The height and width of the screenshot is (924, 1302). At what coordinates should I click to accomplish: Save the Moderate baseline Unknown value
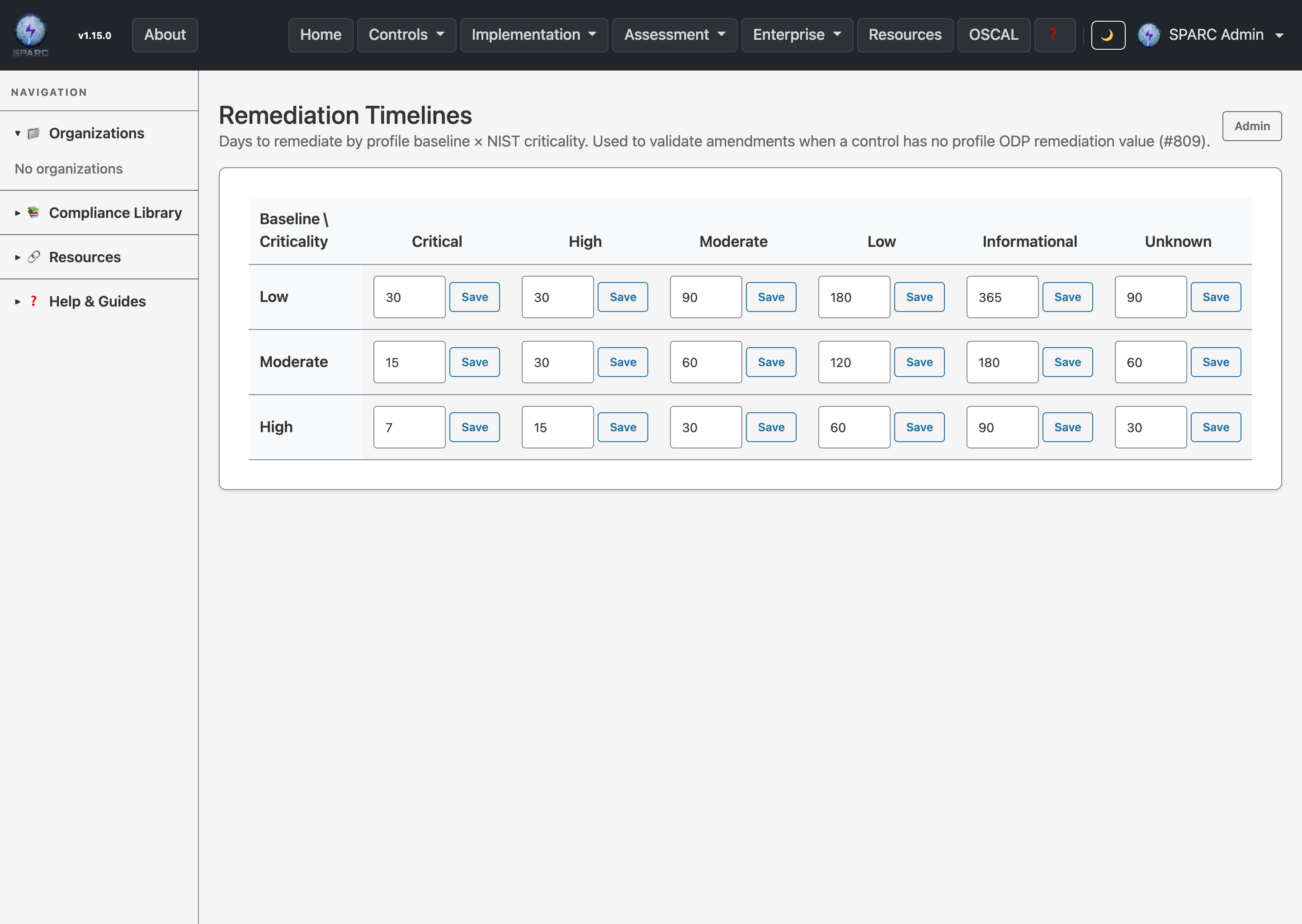(1216, 362)
